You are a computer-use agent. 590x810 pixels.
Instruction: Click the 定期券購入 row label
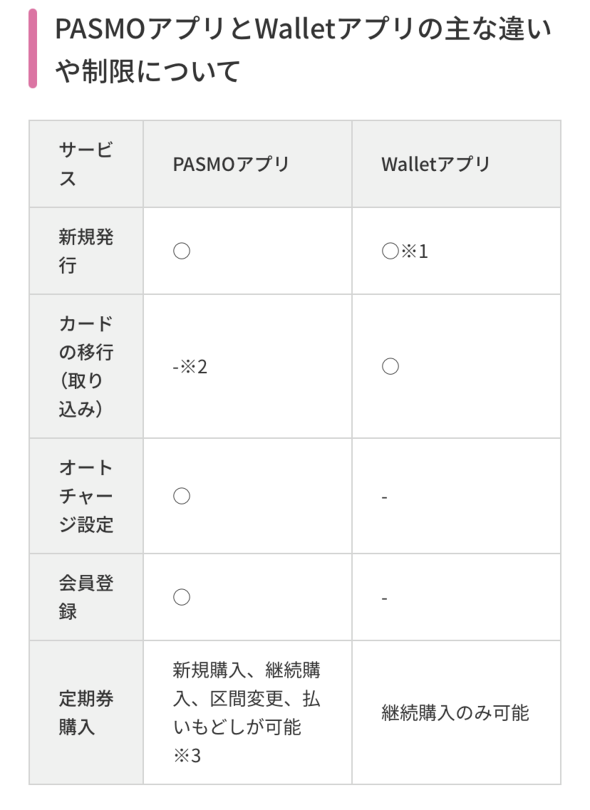86,713
